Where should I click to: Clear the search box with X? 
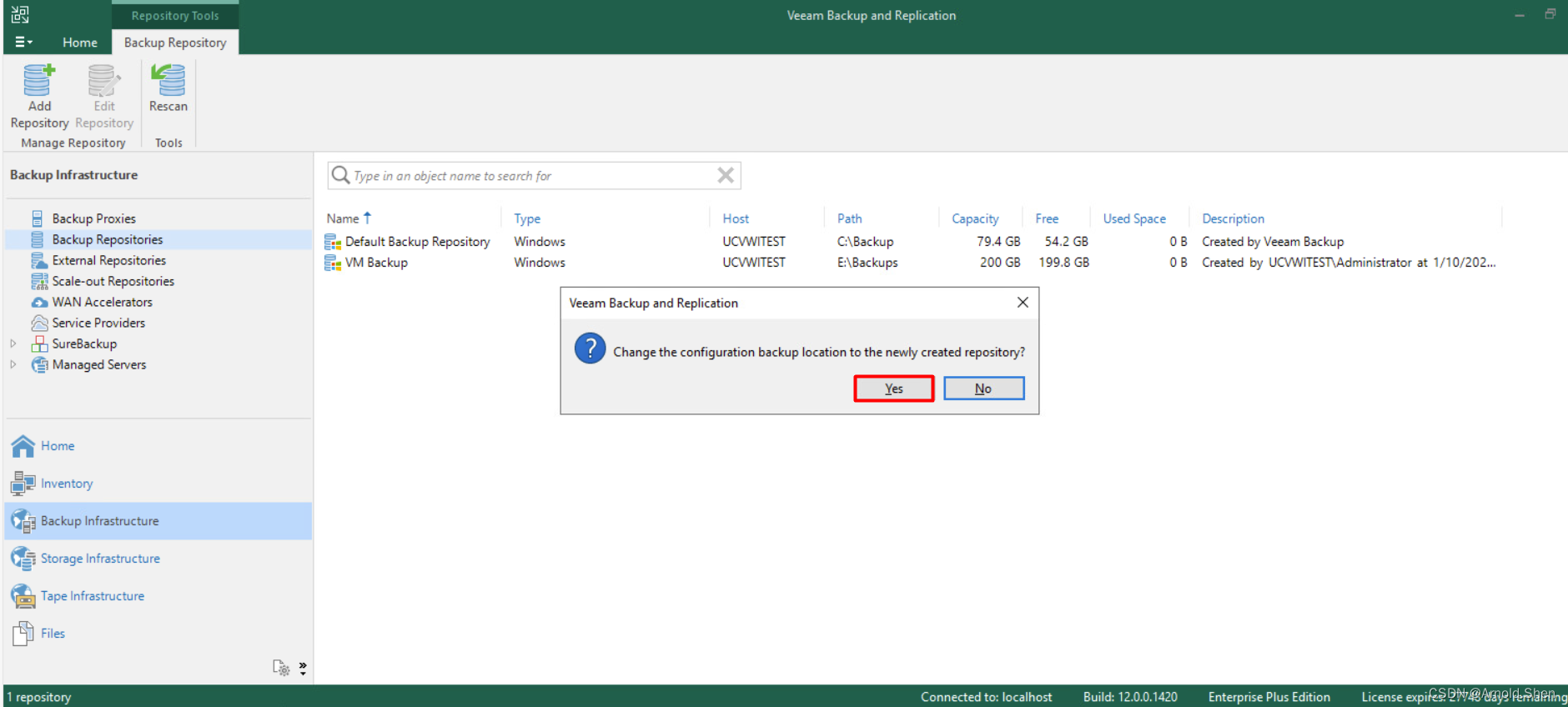coord(726,175)
